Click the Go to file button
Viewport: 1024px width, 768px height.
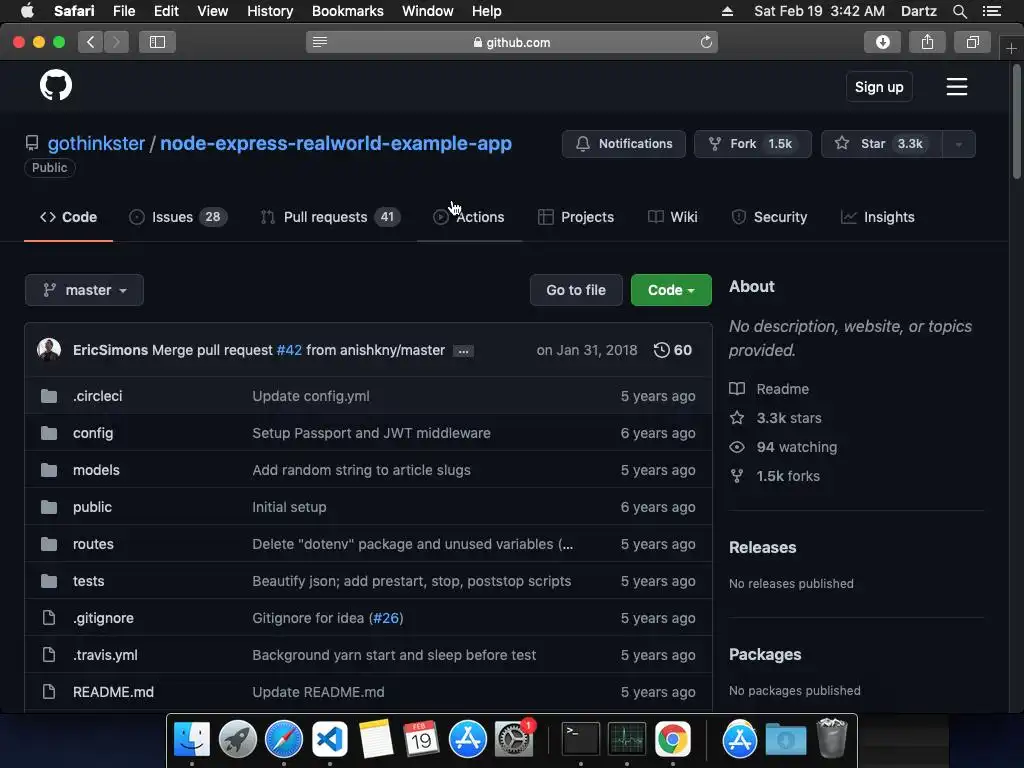point(576,290)
